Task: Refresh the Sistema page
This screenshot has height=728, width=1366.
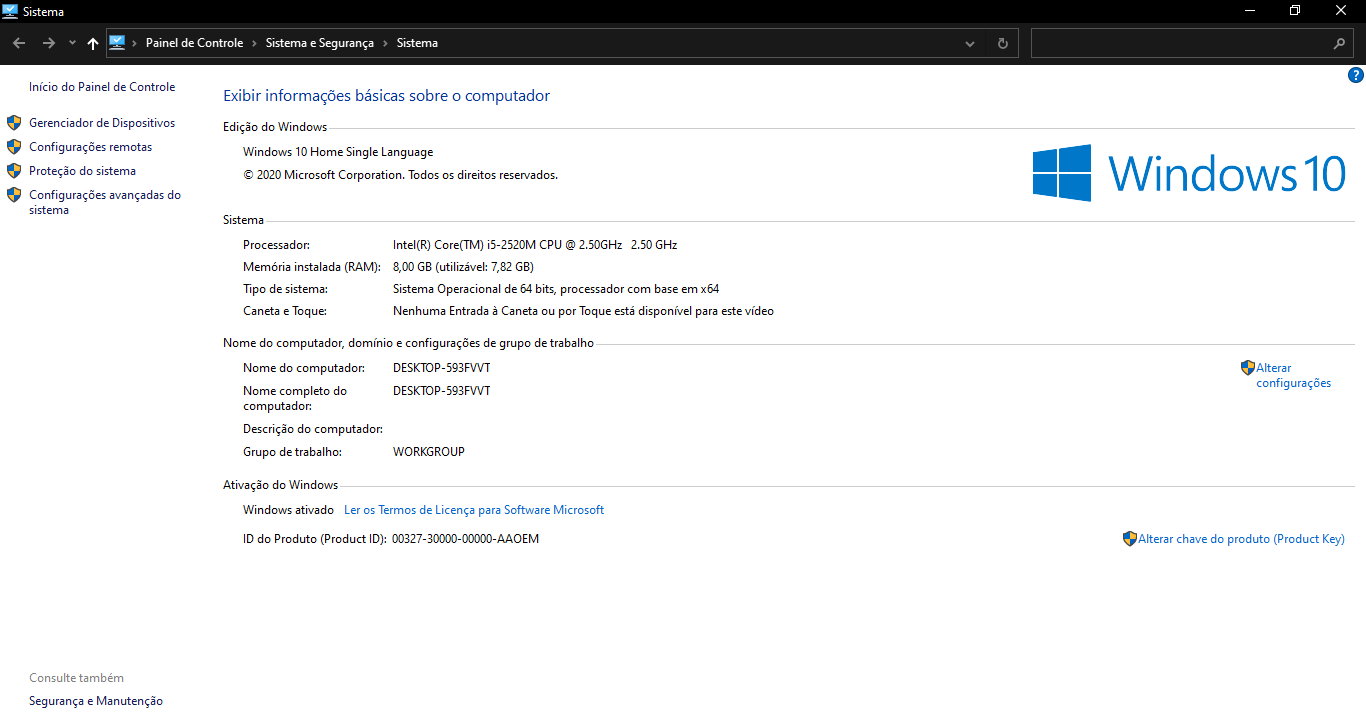Action: [1002, 44]
